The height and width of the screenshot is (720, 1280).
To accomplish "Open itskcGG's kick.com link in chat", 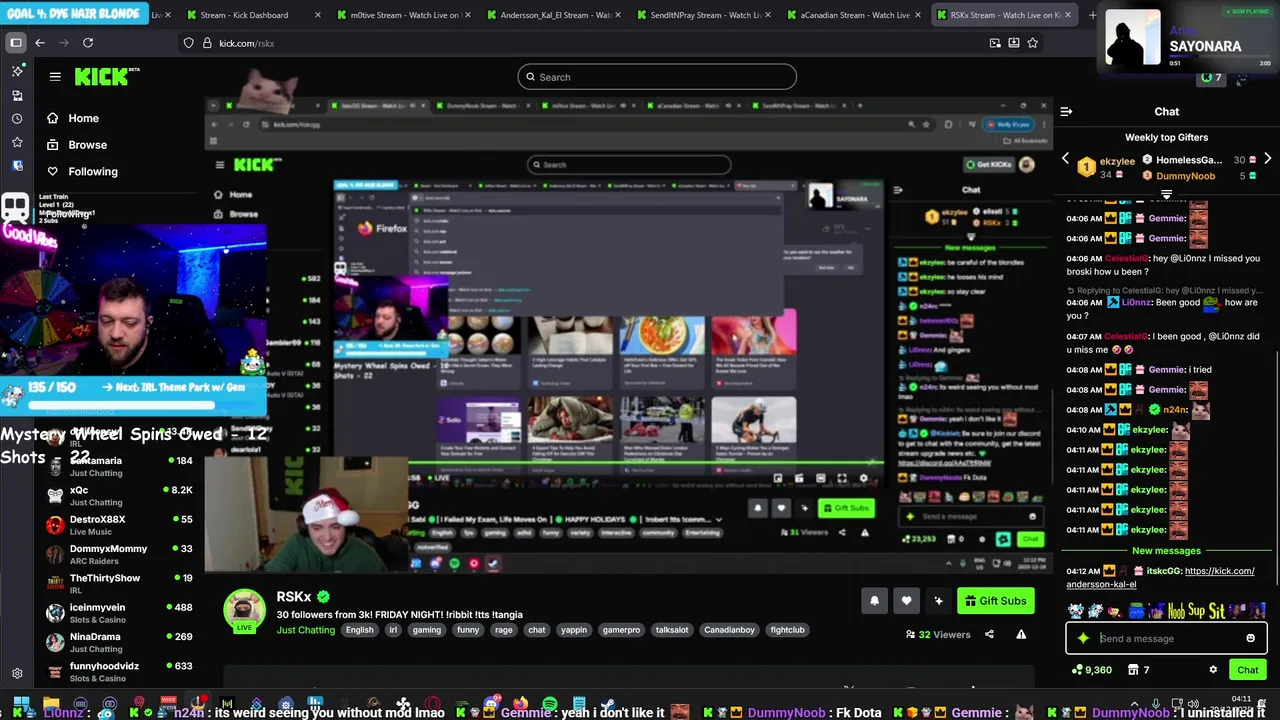I will [1160, 578].
